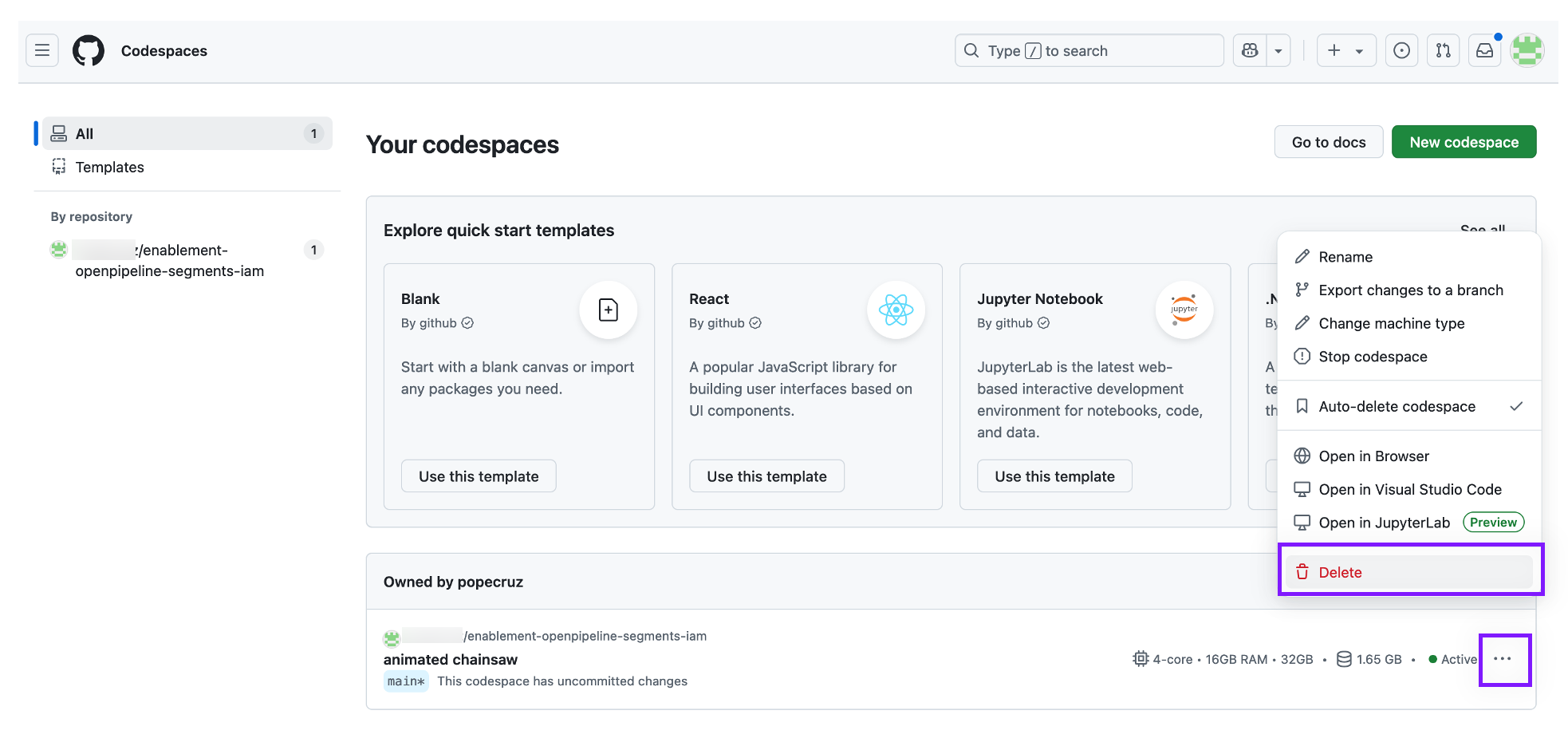Filter by enablement-openpipeline-segments-iam repository

point(187,260)
